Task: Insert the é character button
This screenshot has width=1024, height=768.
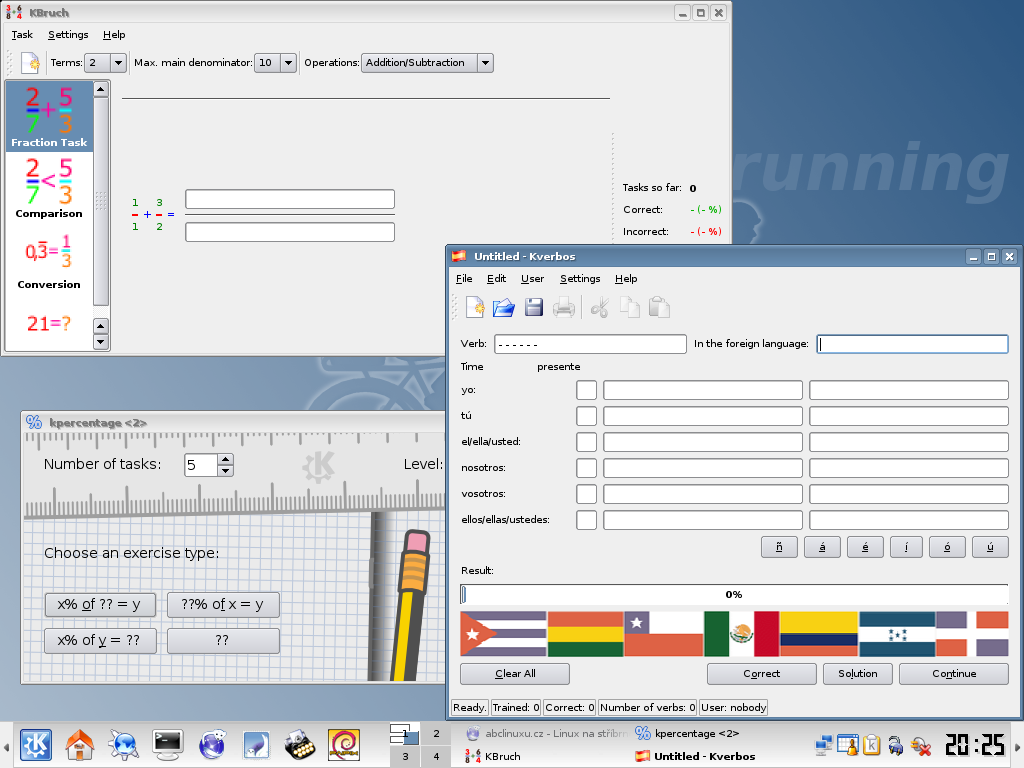Action: tap(865, 547)
